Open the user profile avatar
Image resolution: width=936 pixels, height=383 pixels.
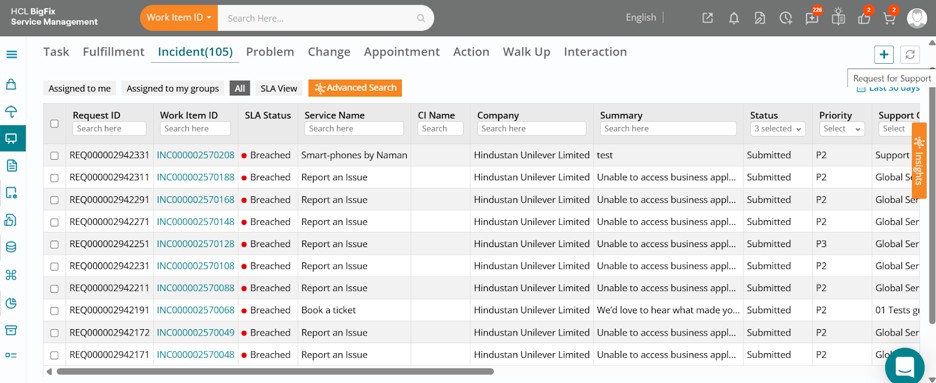[917, 18]
